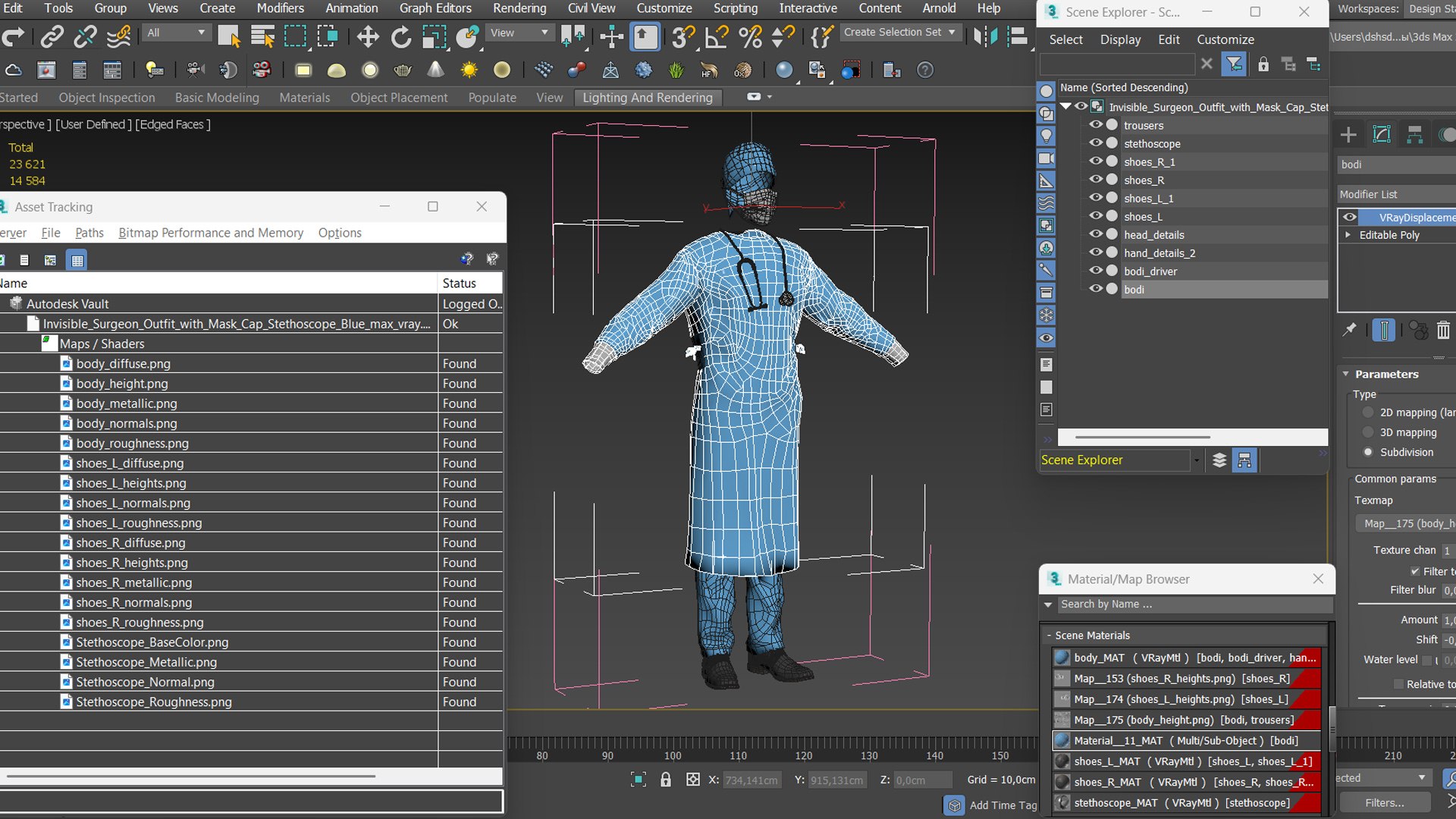Viewport: 1456px width, 819px height.
Task: Open Bitmap Performance and Memory menu
Action: [x=211, y=233]
